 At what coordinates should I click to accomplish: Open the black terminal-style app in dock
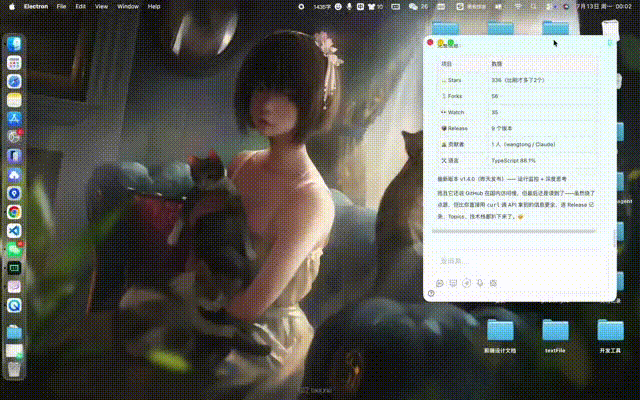click(x=14, y=268)
